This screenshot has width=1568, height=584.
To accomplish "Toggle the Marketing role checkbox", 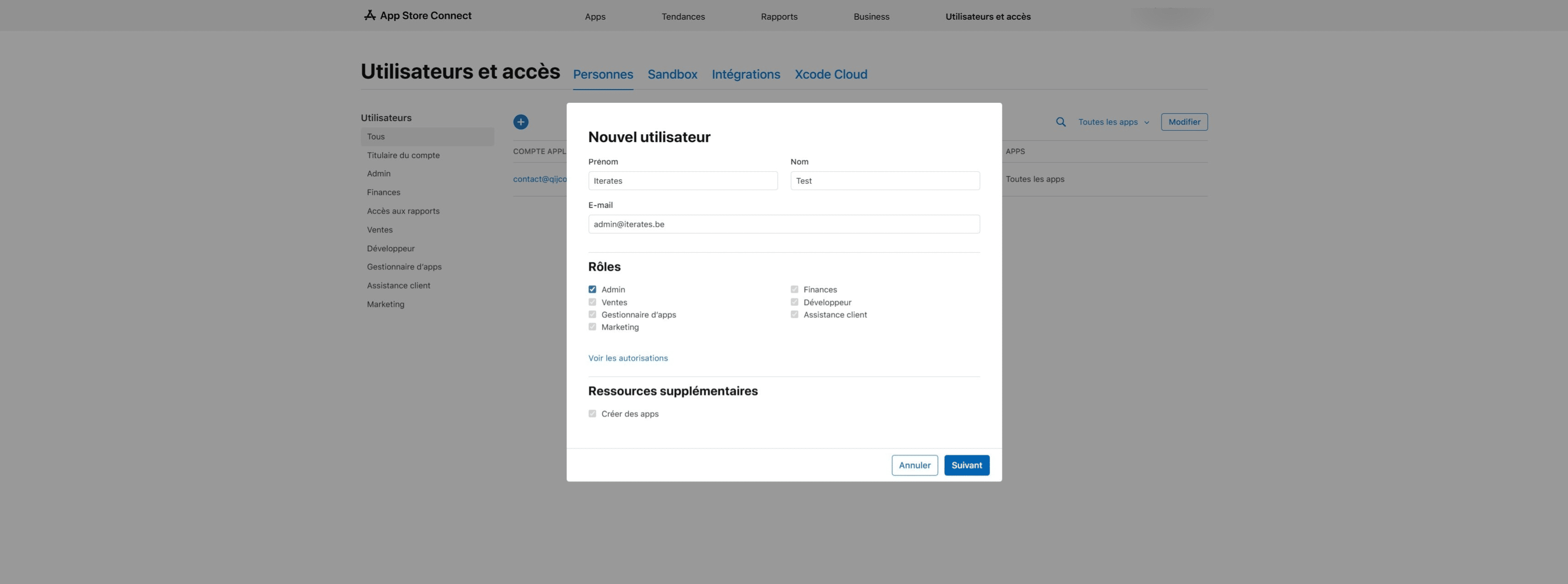I will (x=592, y=327).
